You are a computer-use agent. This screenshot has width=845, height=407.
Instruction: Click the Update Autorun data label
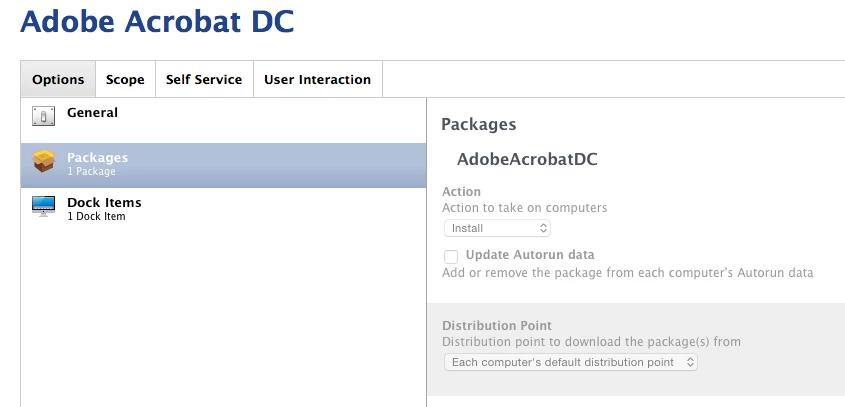pyautogui.click(x=530, y=254)
